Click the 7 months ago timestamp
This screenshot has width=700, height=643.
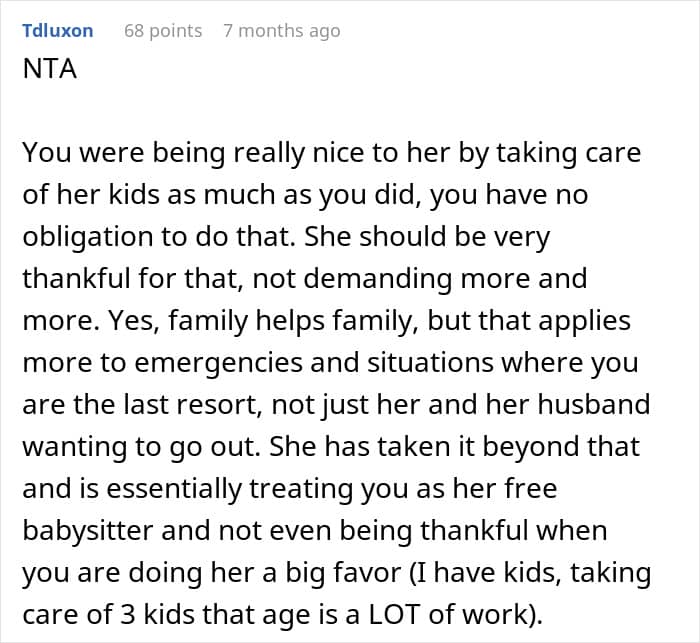(282, 31)
